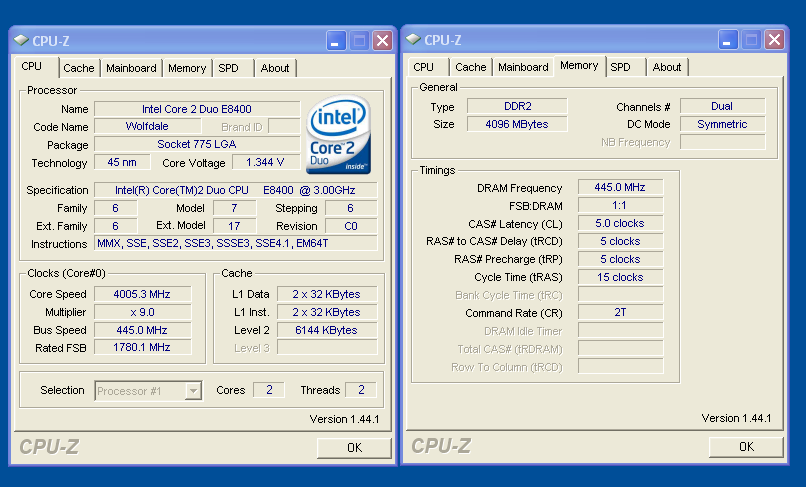Viewport: 806px width, 487px height.
Task: Click the L1 Data value 2 x 32 KBytes
Action: tap(327, 294)
